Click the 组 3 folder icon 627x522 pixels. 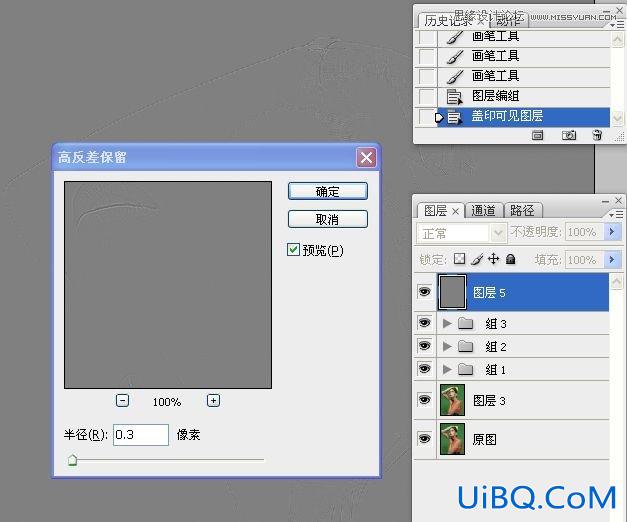465,323
